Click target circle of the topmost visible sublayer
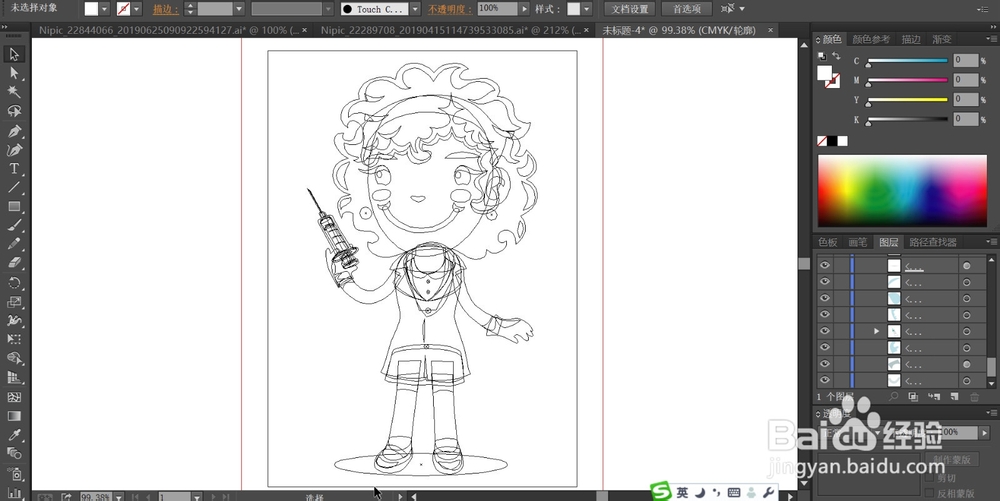The width and height of the screenshot is (1000, 501). click(x=967, y=266)
